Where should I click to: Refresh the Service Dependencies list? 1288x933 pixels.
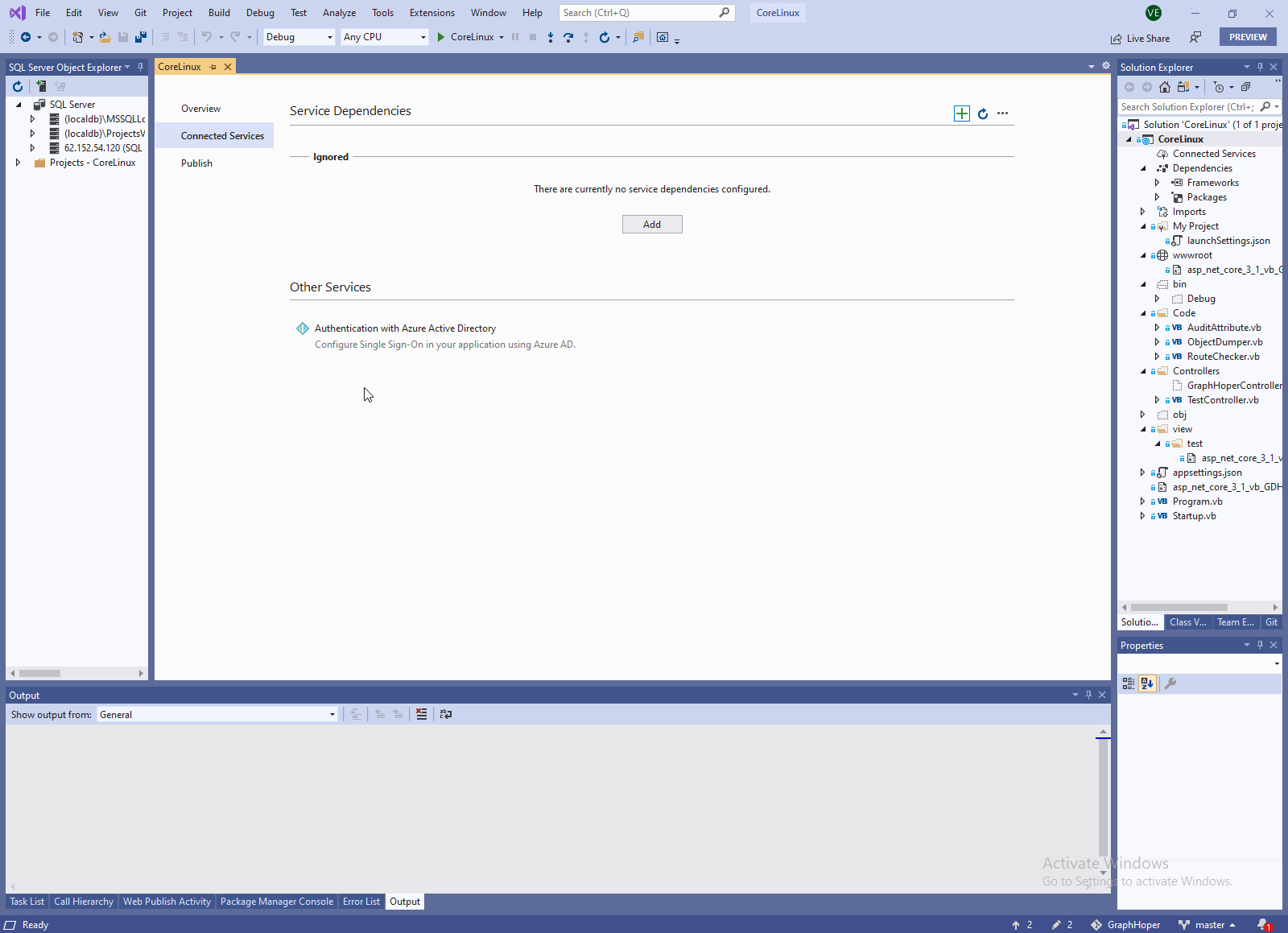983,114
